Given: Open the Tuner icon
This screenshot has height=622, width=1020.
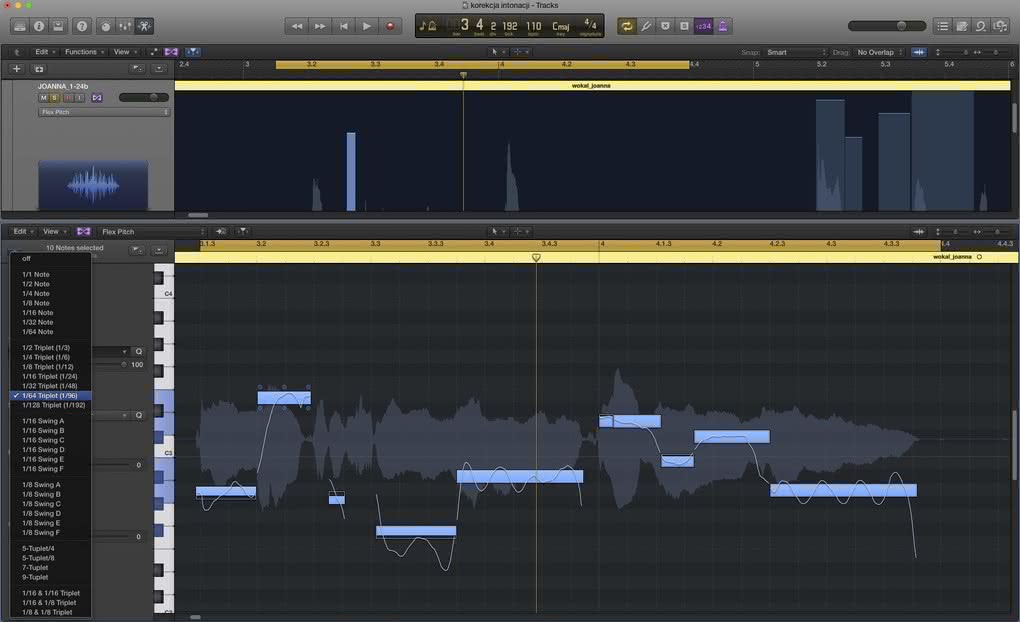Looking at the screenshot, I should tap(646, 26).
